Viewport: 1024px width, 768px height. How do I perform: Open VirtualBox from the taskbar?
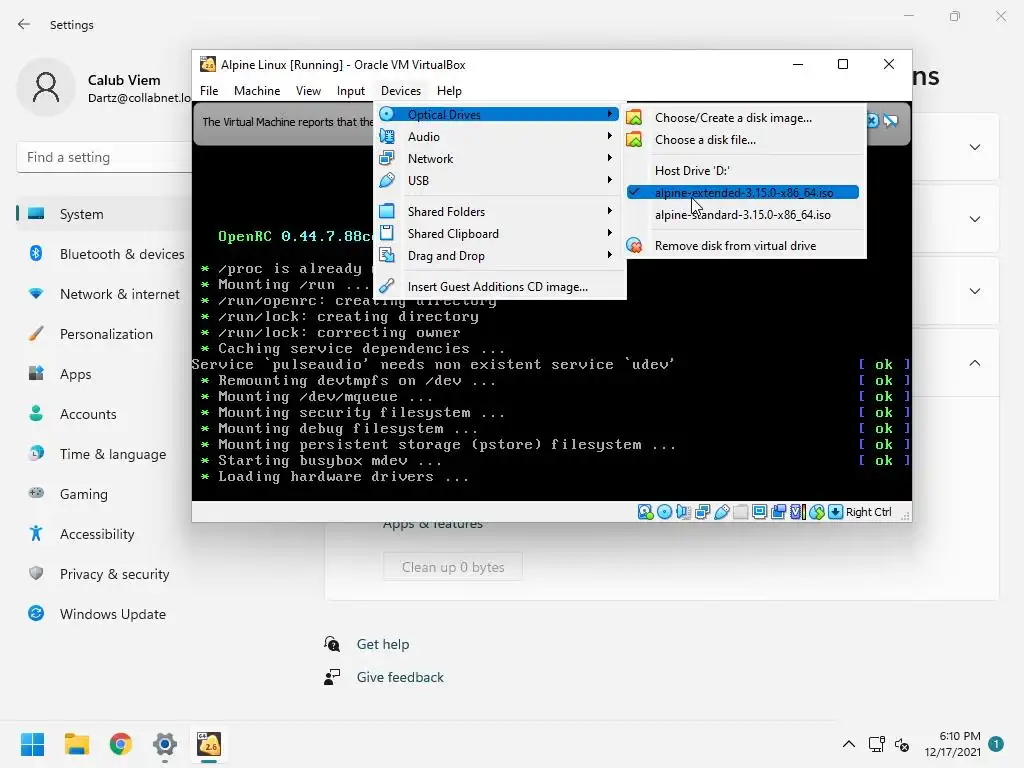tap(209, 744)
